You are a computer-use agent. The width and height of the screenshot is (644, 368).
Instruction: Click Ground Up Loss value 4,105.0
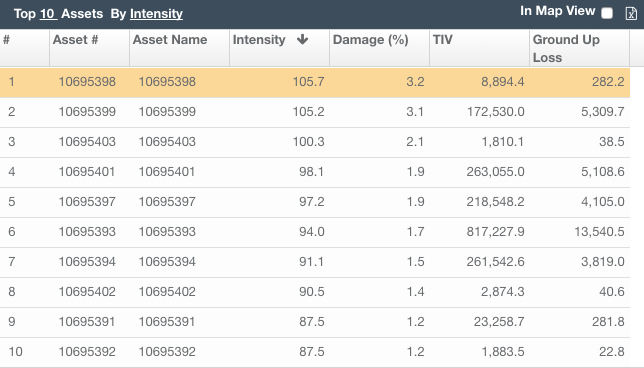tap(603, 202)
